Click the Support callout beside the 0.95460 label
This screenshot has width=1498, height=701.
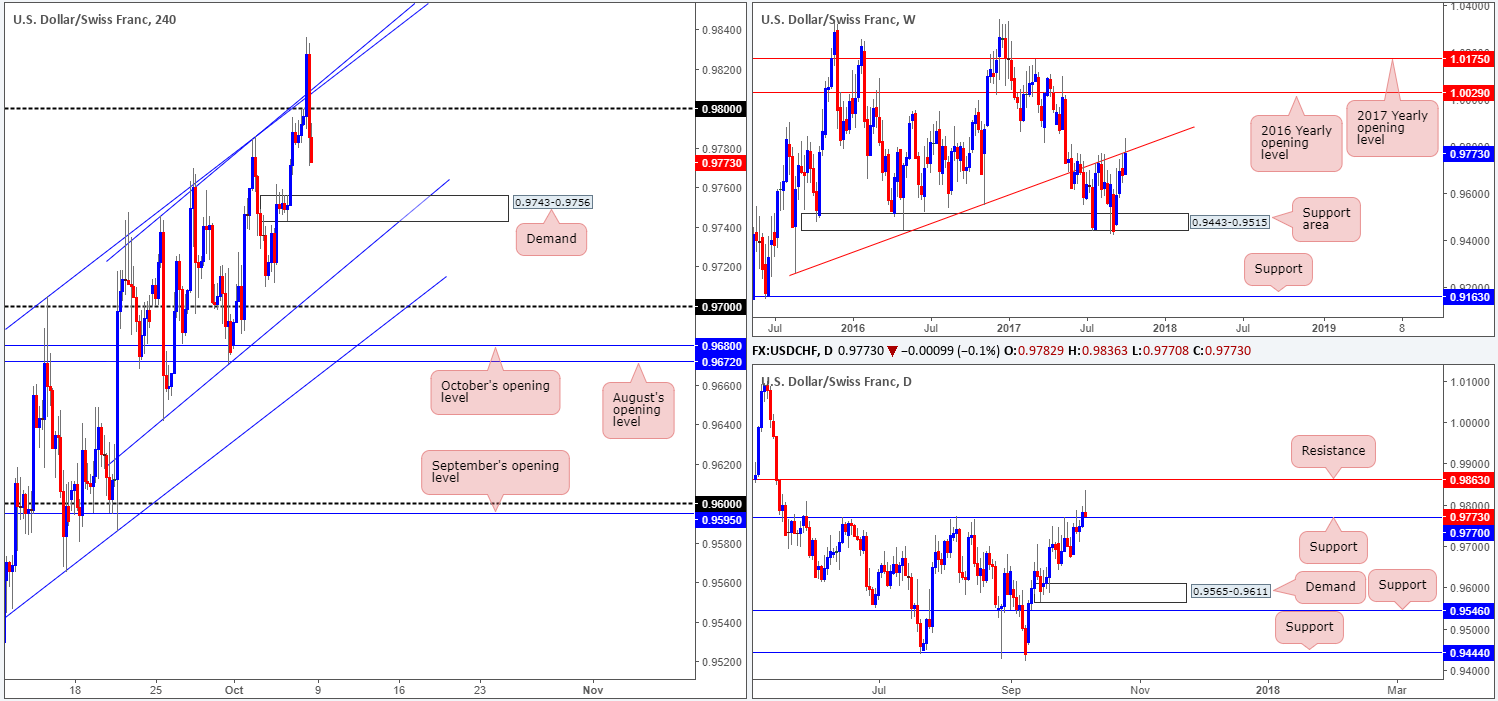coord(1402,585)
